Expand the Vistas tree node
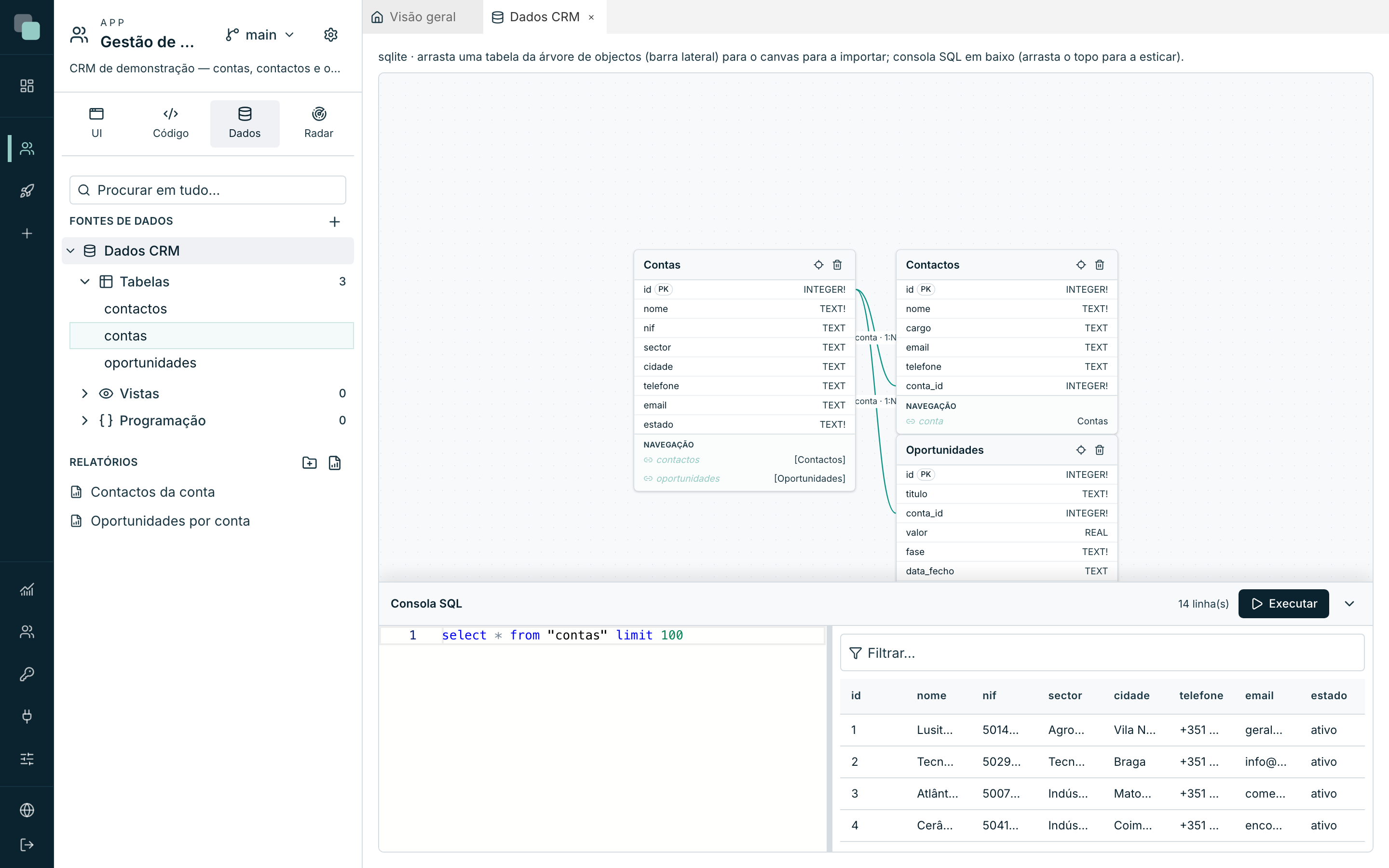1389x868 pixels. click(x=85, y=394)
